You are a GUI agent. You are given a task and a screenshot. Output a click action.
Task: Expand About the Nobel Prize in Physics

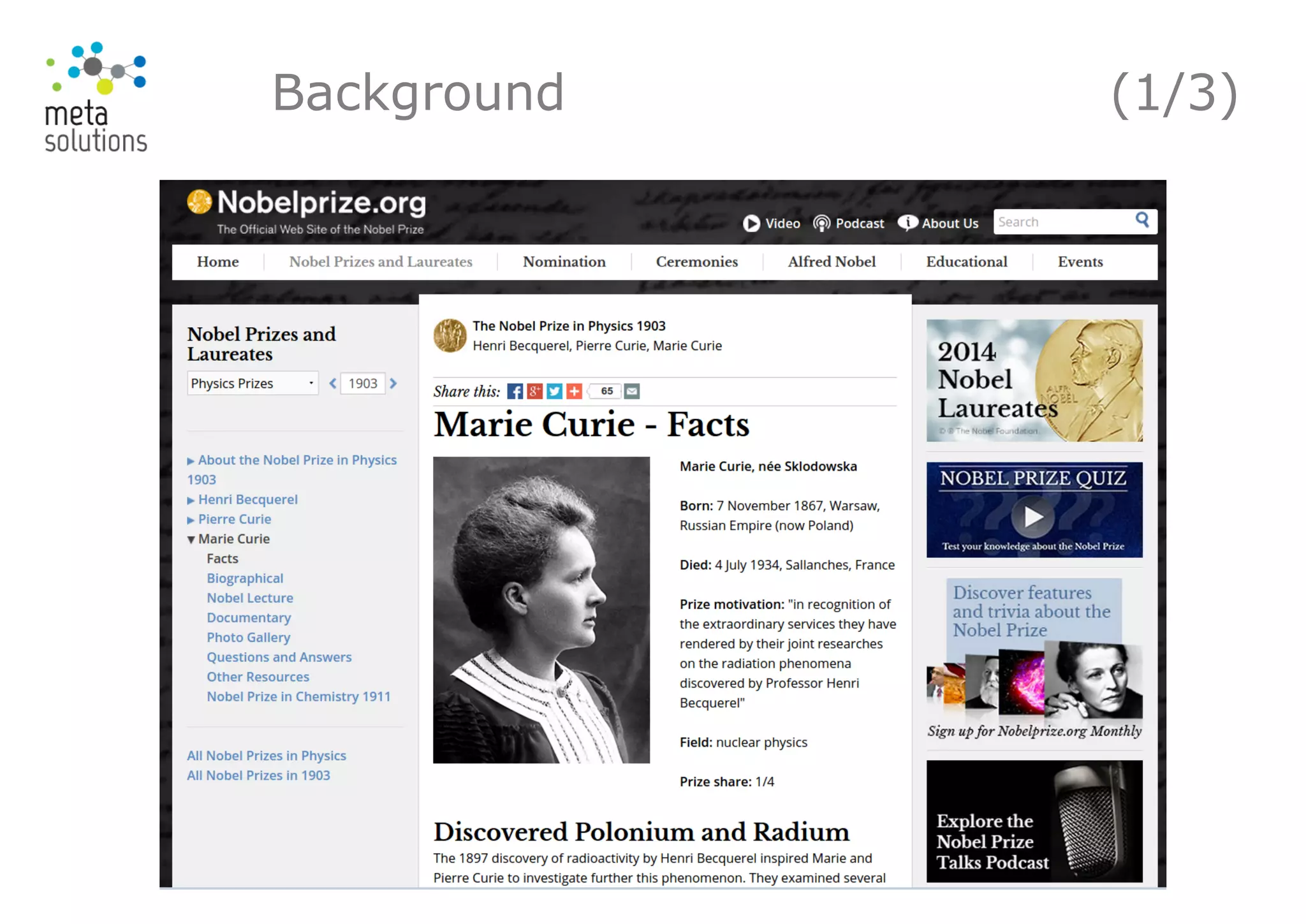pyautogui.click(x=191, y=461)
